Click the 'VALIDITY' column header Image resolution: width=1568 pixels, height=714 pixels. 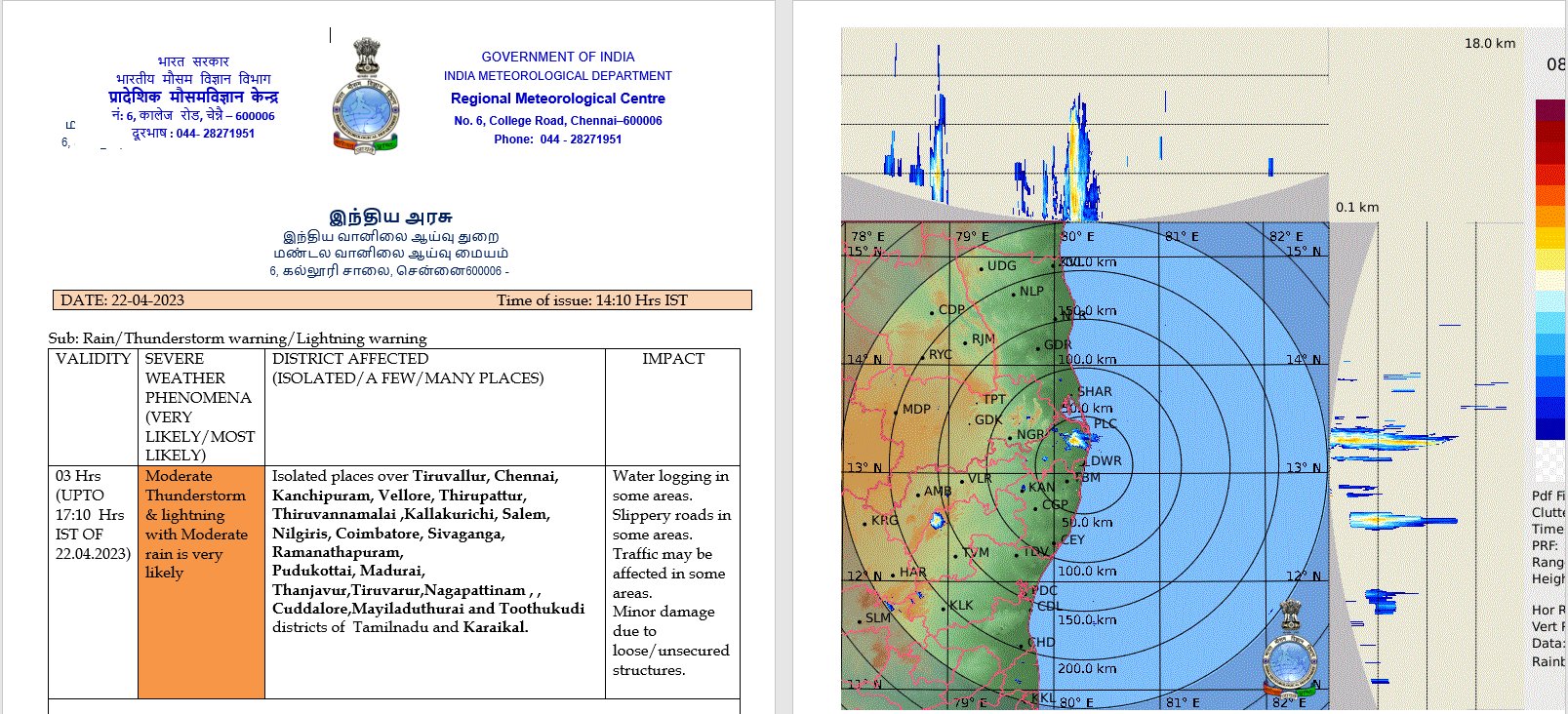click(93, 359)
